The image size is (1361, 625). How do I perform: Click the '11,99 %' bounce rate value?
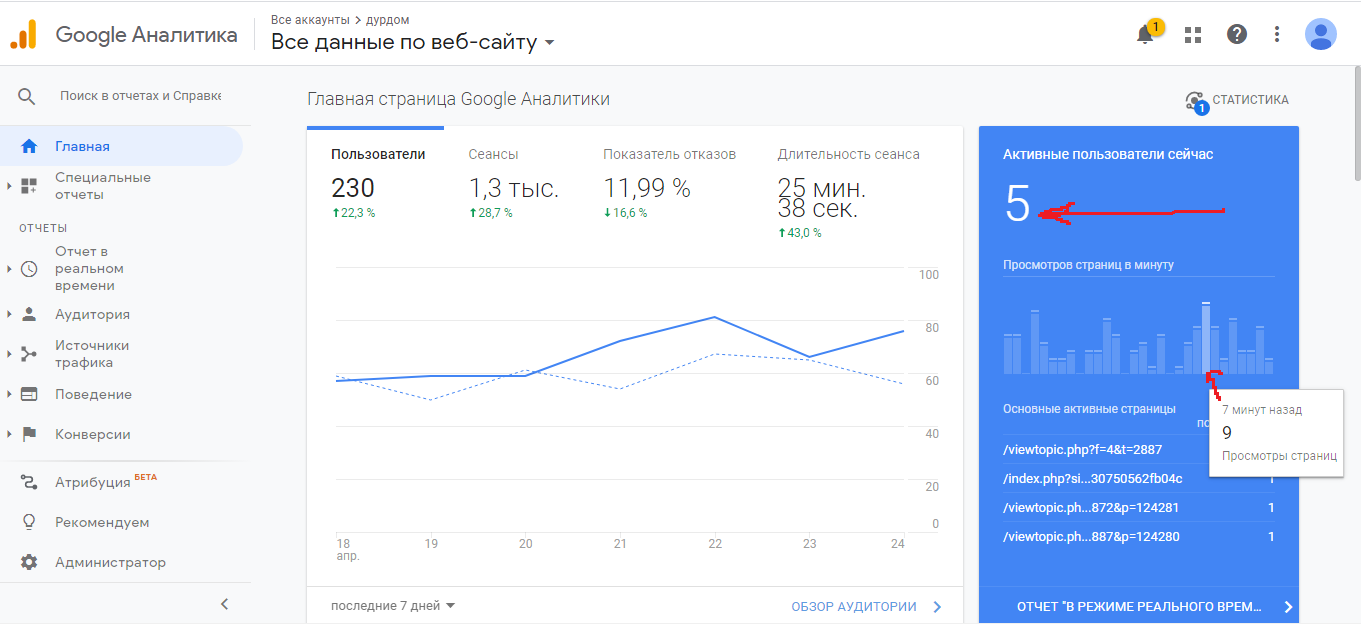pos(647,188)
